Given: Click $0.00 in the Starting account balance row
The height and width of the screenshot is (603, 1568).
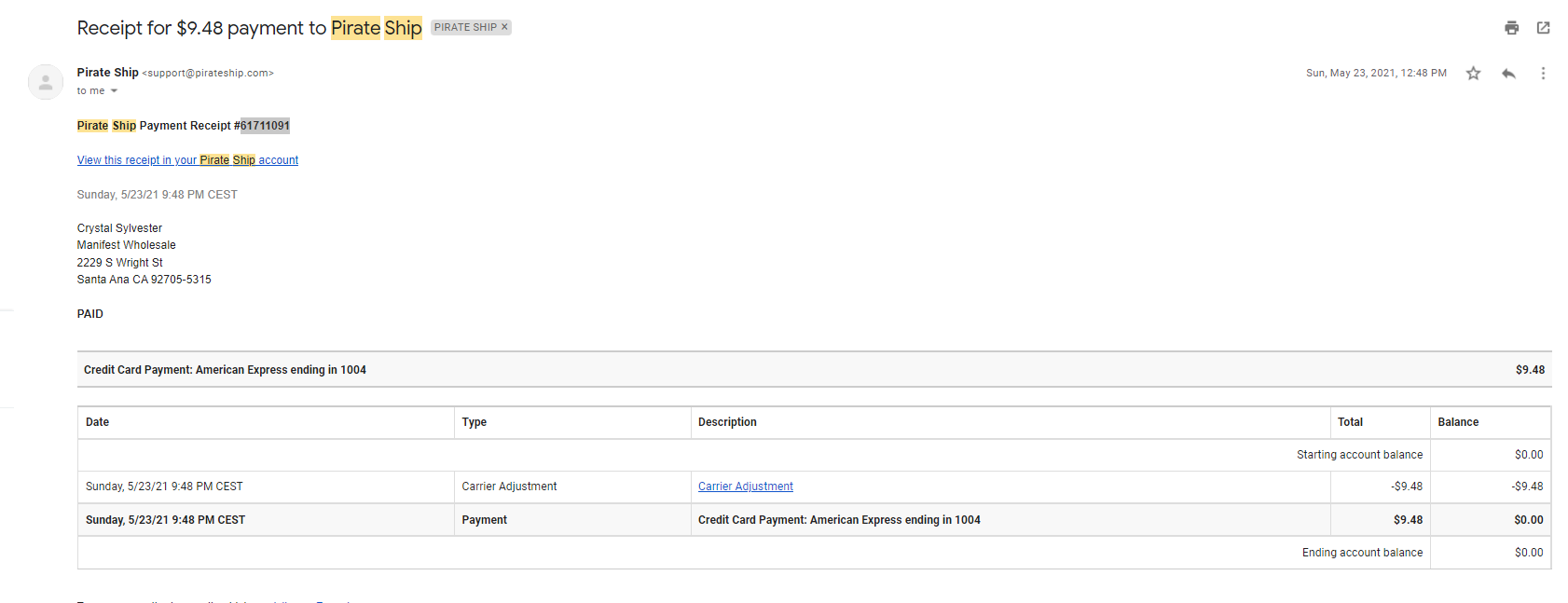Looking at the screenshot, I should point(1529,455).
